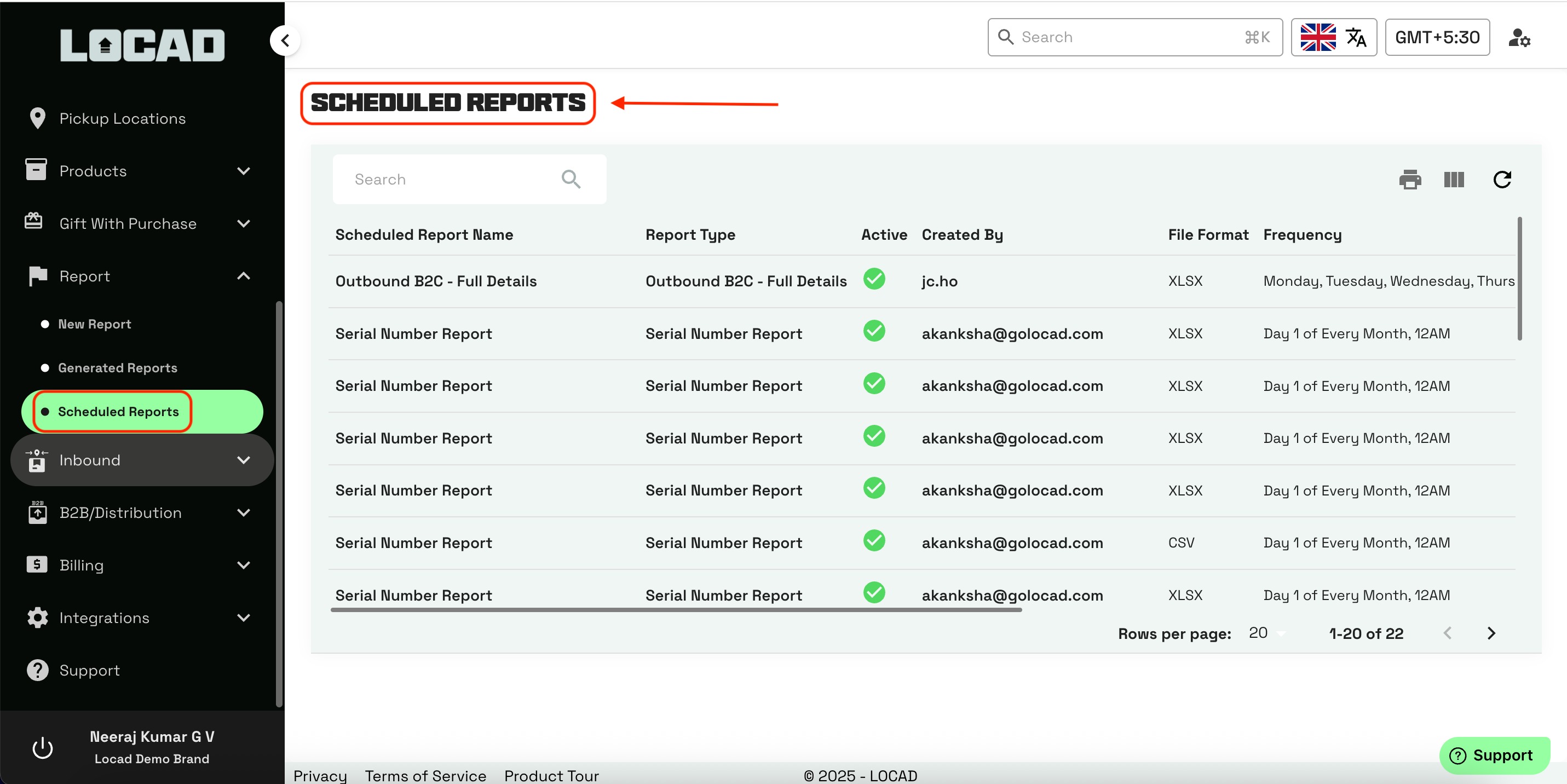Click the print table icon
The width and height of the screenshot is (1567, 784).
click(1409, 180)
